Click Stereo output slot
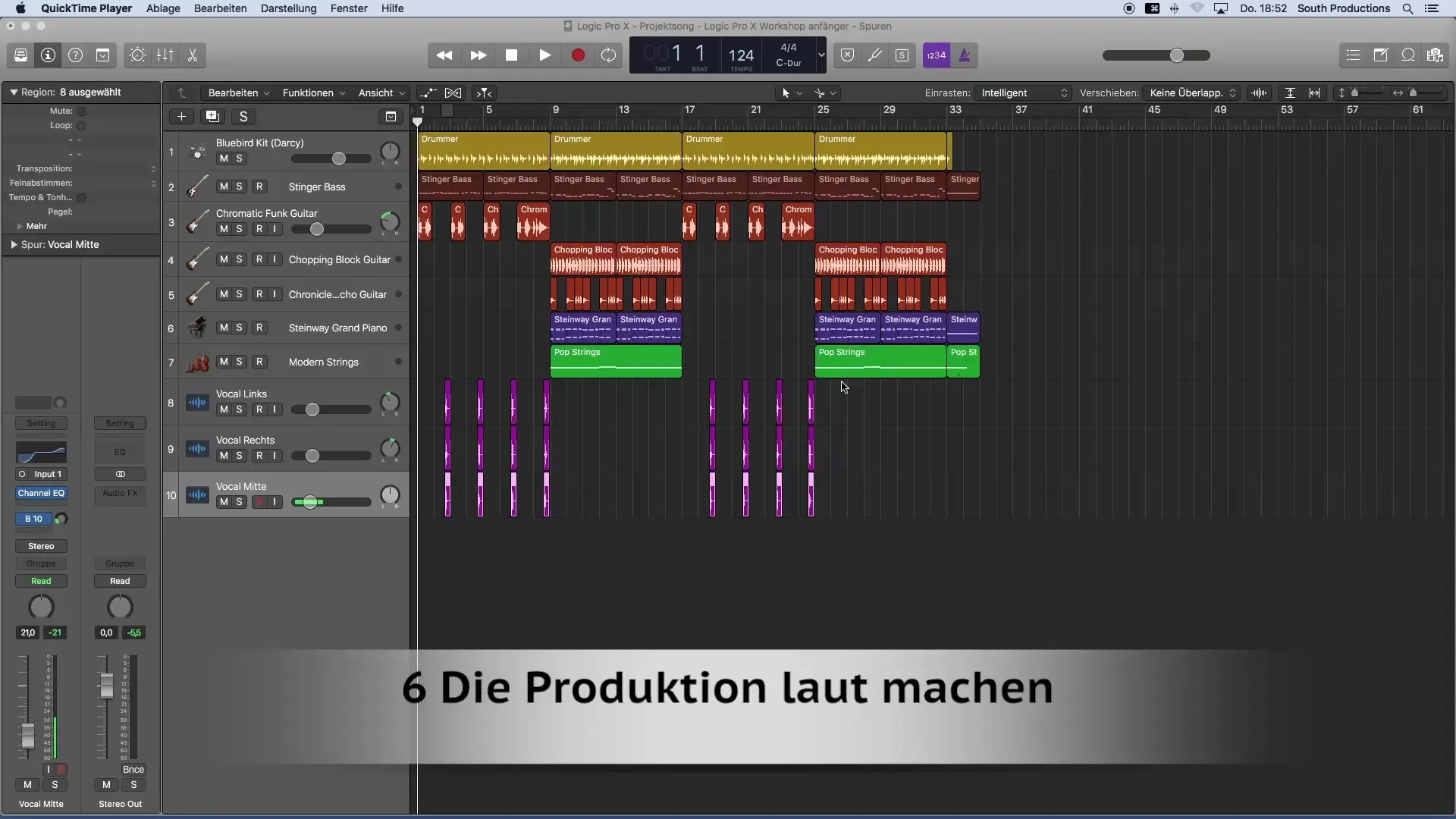 pyautogui.click(x=41, y=547)
